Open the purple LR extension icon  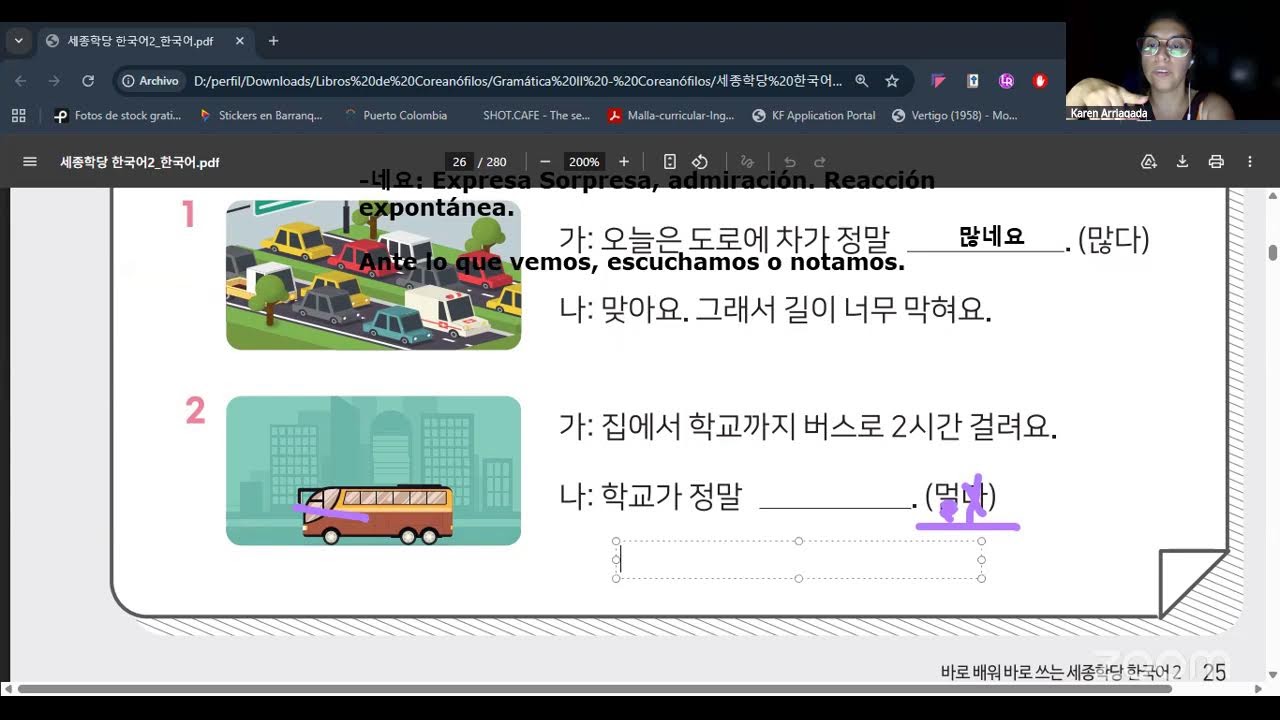[x=1006, y=81]
